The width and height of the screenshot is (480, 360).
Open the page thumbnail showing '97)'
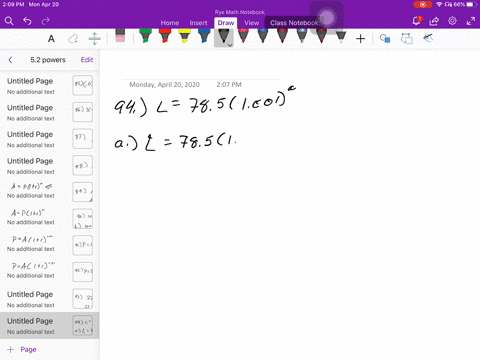click(x=83, y=139)
